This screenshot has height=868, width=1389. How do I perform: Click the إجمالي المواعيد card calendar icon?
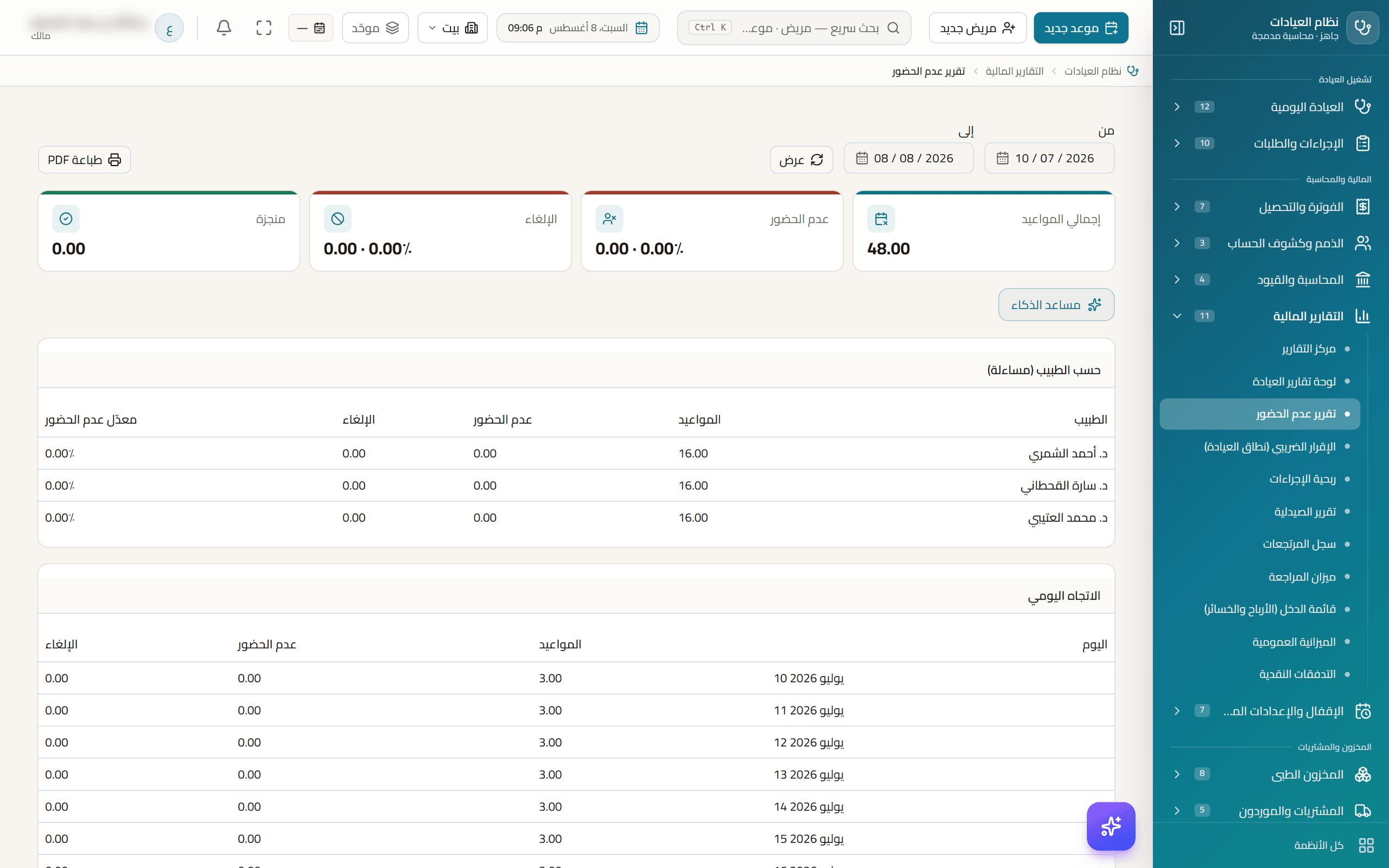click(881, 219)
